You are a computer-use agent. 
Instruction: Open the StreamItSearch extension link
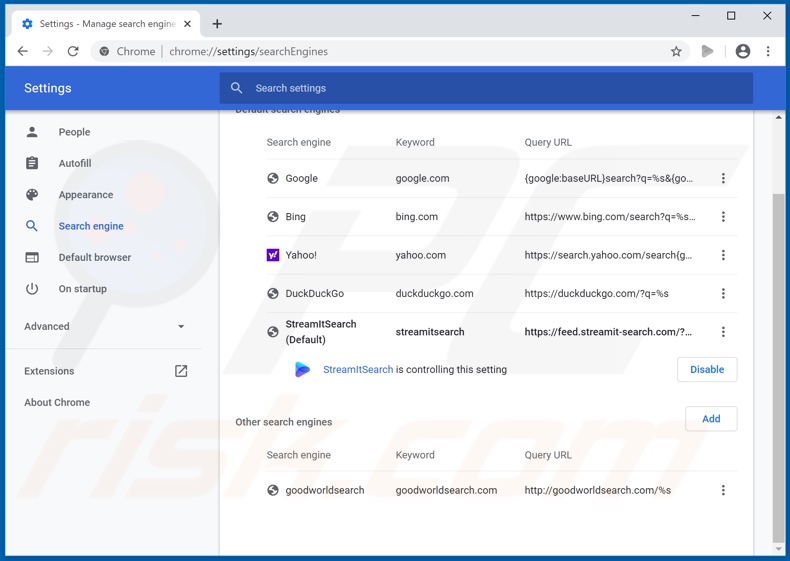click(x=357, y=370)
